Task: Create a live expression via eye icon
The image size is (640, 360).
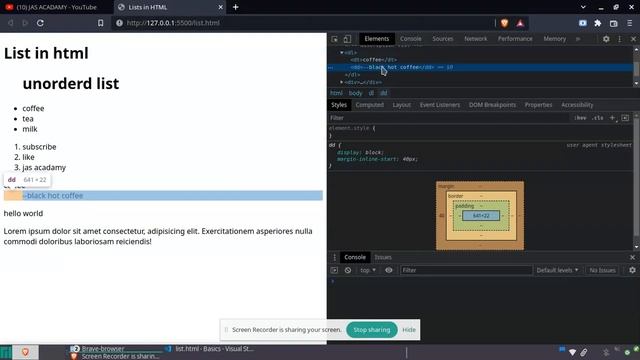Action: pyautogui.click(x=389, y=270)
